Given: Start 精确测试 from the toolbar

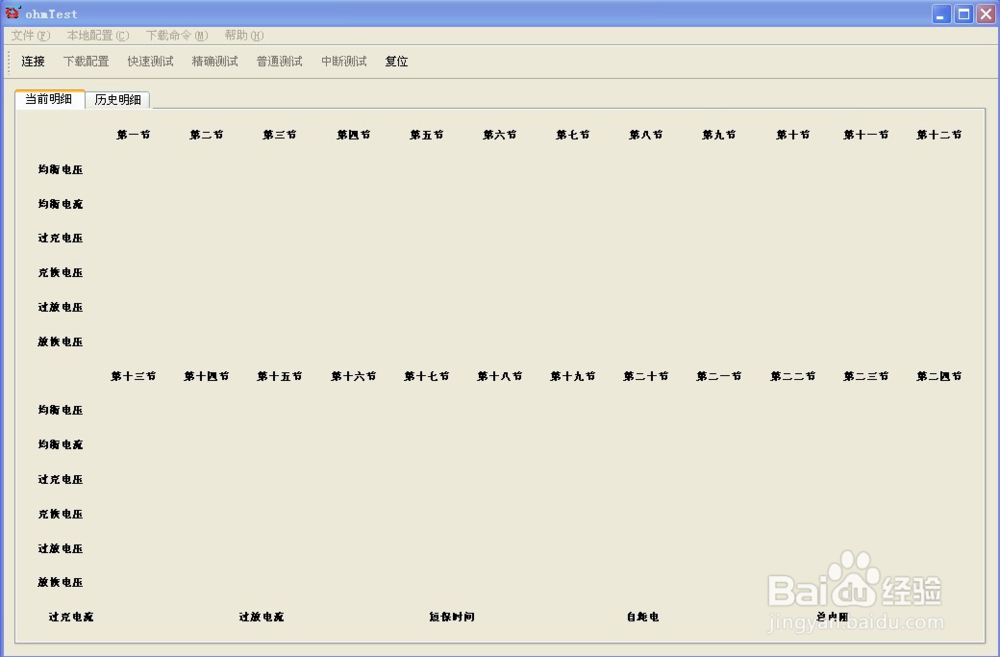Looking at the screenshot, I should [x=215, y=61].
